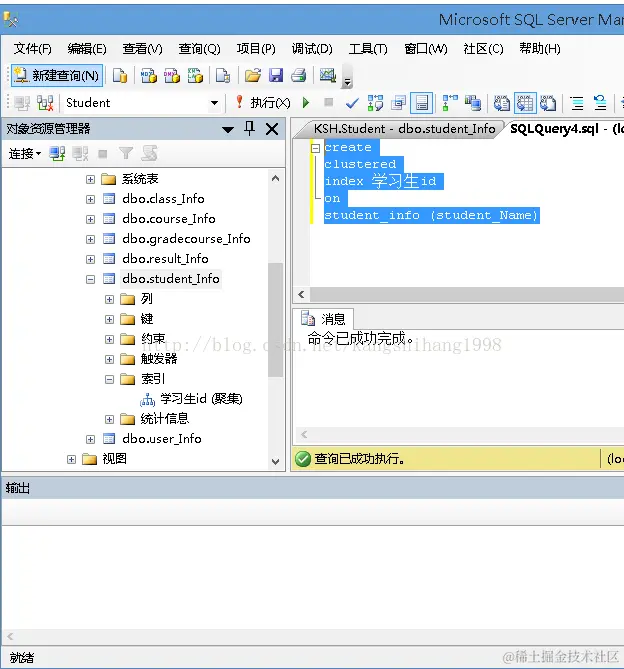Open the Activity Monitor icon
This screenshot has height=669, width=624.
tap(328, 76)
